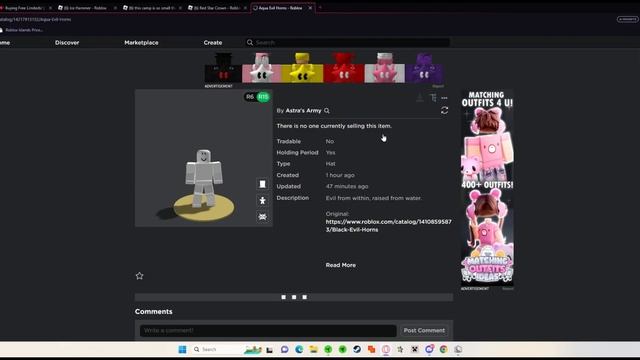This screenshot has width=640, height=360.
Task: Click the avatar figure icon on preview
Action: (262, 200)
